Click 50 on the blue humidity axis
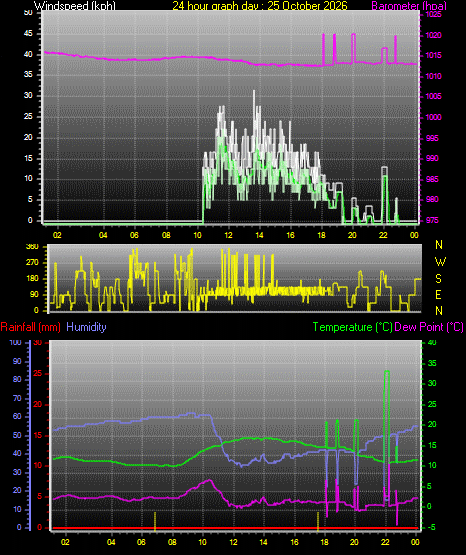Viewport: 466px width, 555px height. [17, 435]
